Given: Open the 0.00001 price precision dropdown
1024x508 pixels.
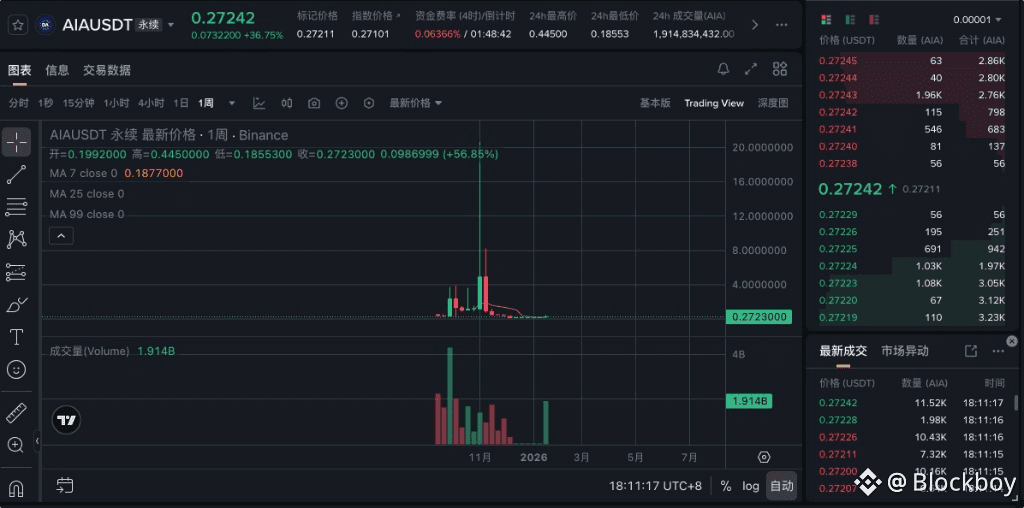Looking at the screenshot, I should [x=977, y=20].
